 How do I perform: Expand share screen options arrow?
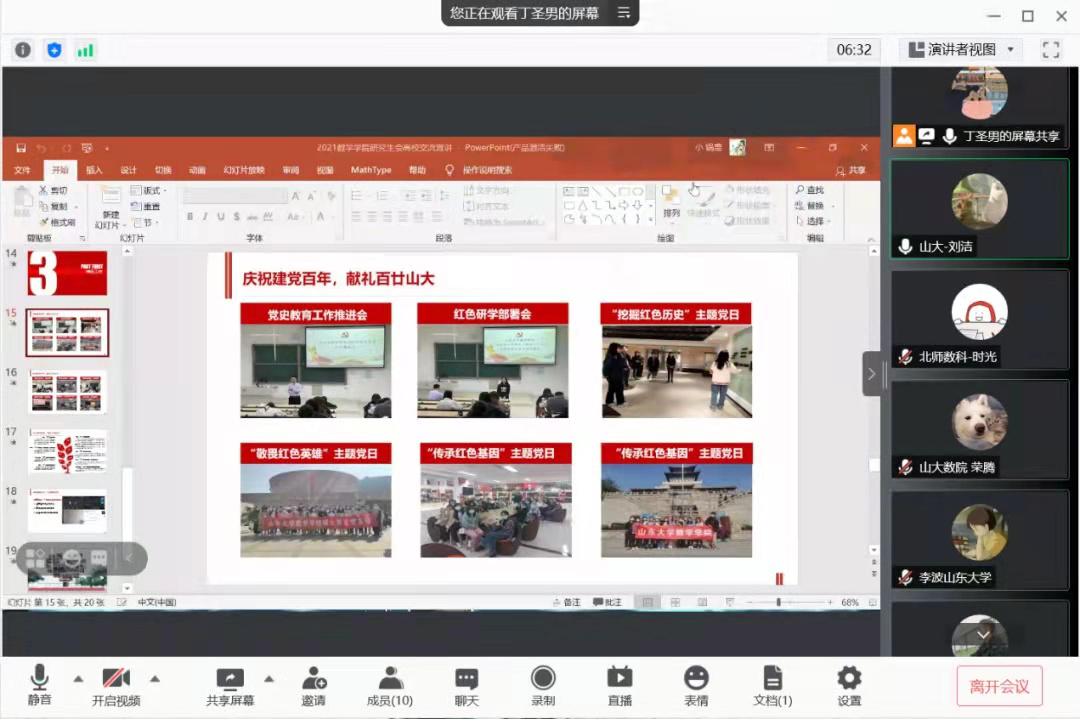(x=268, y=678)
